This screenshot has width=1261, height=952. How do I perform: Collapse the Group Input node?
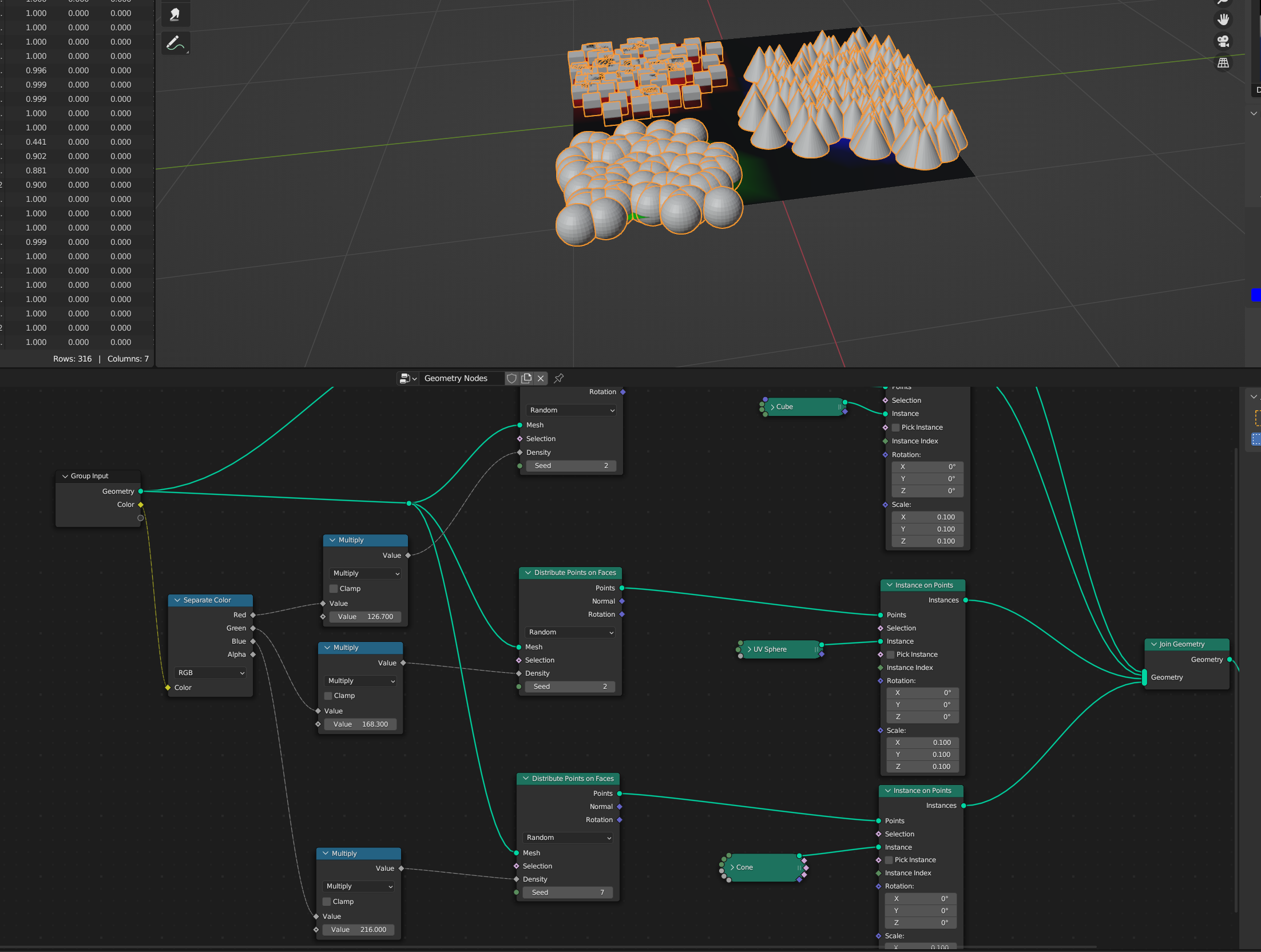(65, 476)
